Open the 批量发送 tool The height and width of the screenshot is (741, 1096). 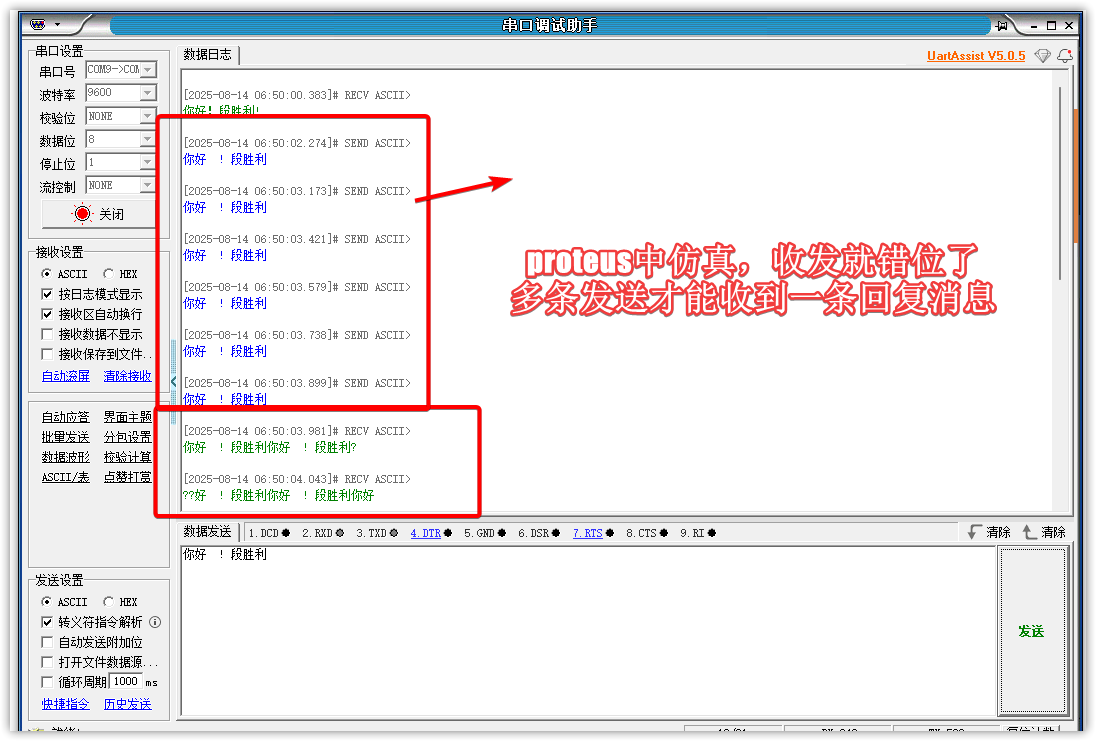[x=66, y=437]
